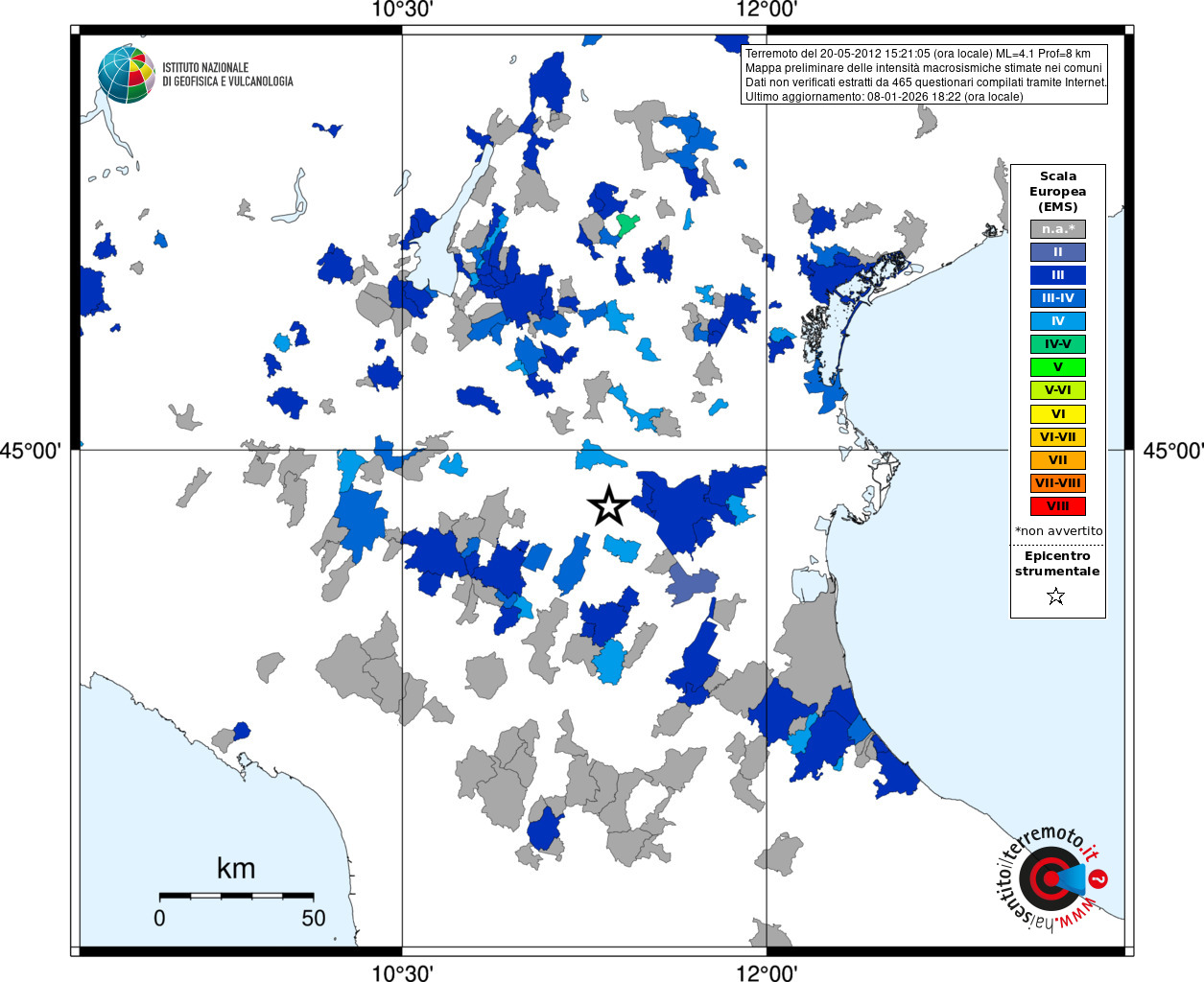
Task: Click the 45°00' latitude label on left
Action: point(30,451)
